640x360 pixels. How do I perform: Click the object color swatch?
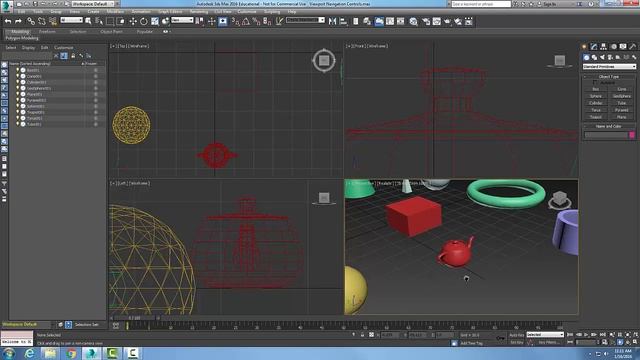632,135
